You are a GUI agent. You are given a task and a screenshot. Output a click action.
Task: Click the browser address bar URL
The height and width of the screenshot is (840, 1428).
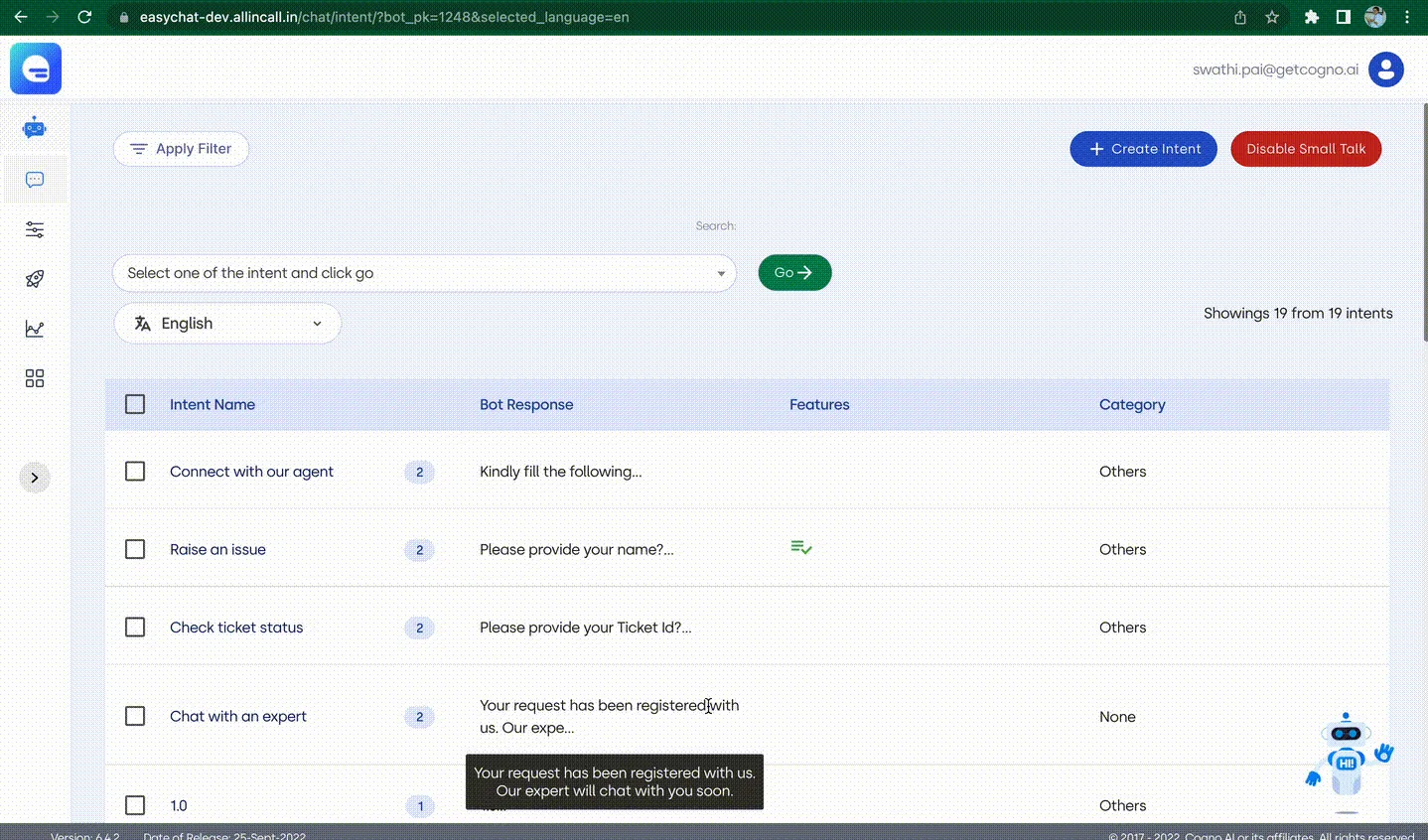coord(384,17)
